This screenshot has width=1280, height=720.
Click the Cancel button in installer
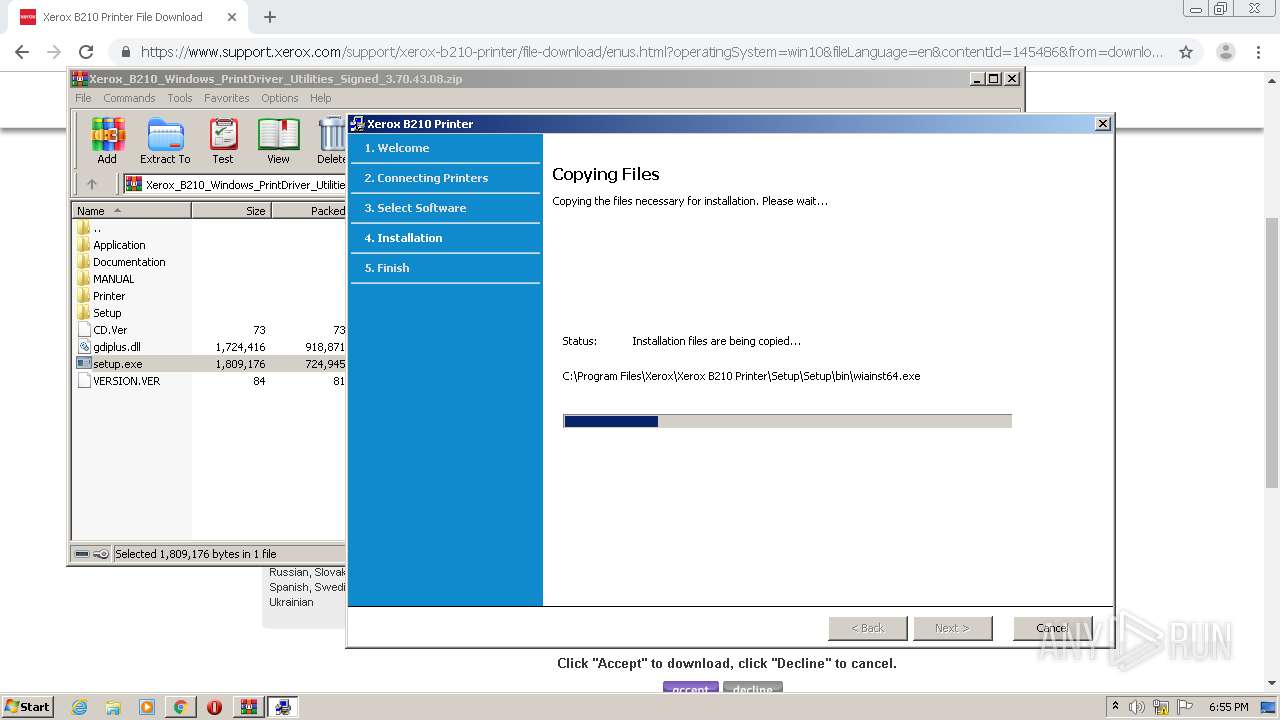1052,628
